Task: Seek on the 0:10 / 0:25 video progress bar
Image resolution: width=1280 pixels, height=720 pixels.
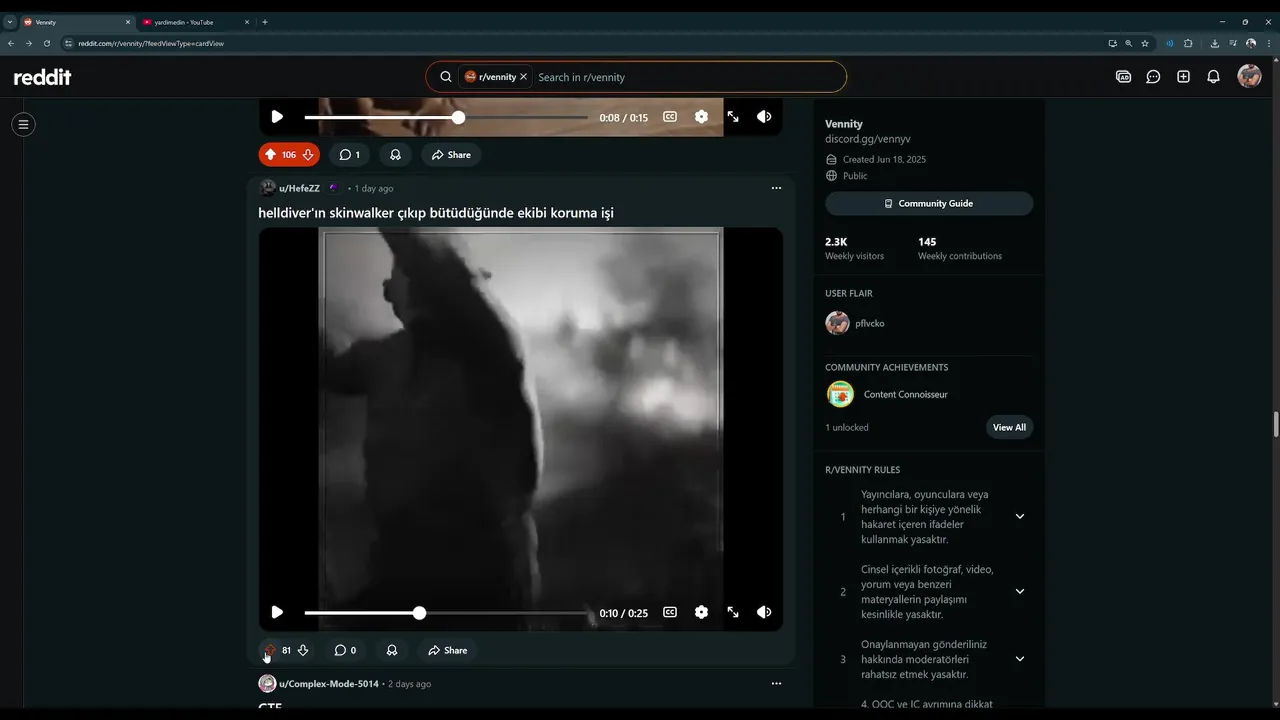Action: pos(446,613)
